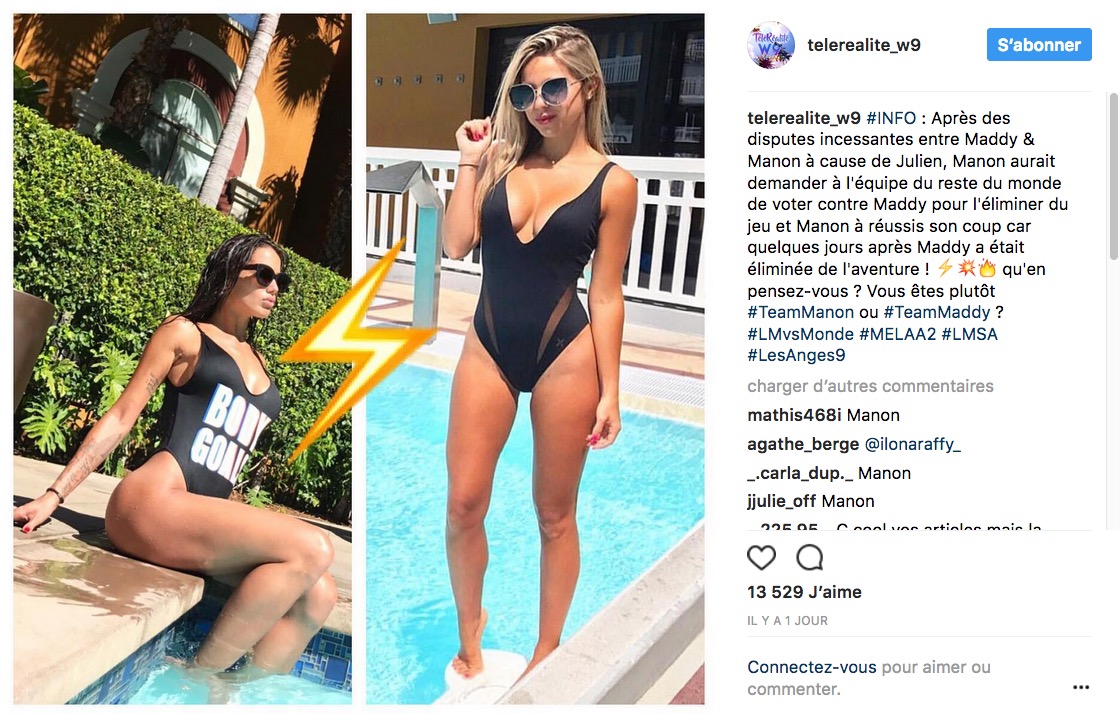
Task: Open the #LesAnges9 hashtag
Action: click(796, 356)
